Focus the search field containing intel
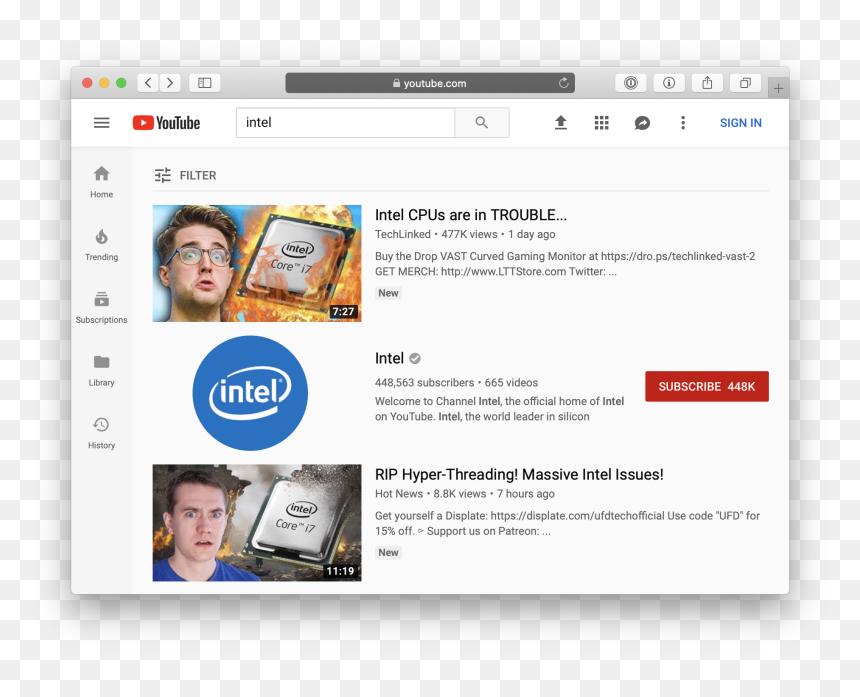 (x=346, y=122)
